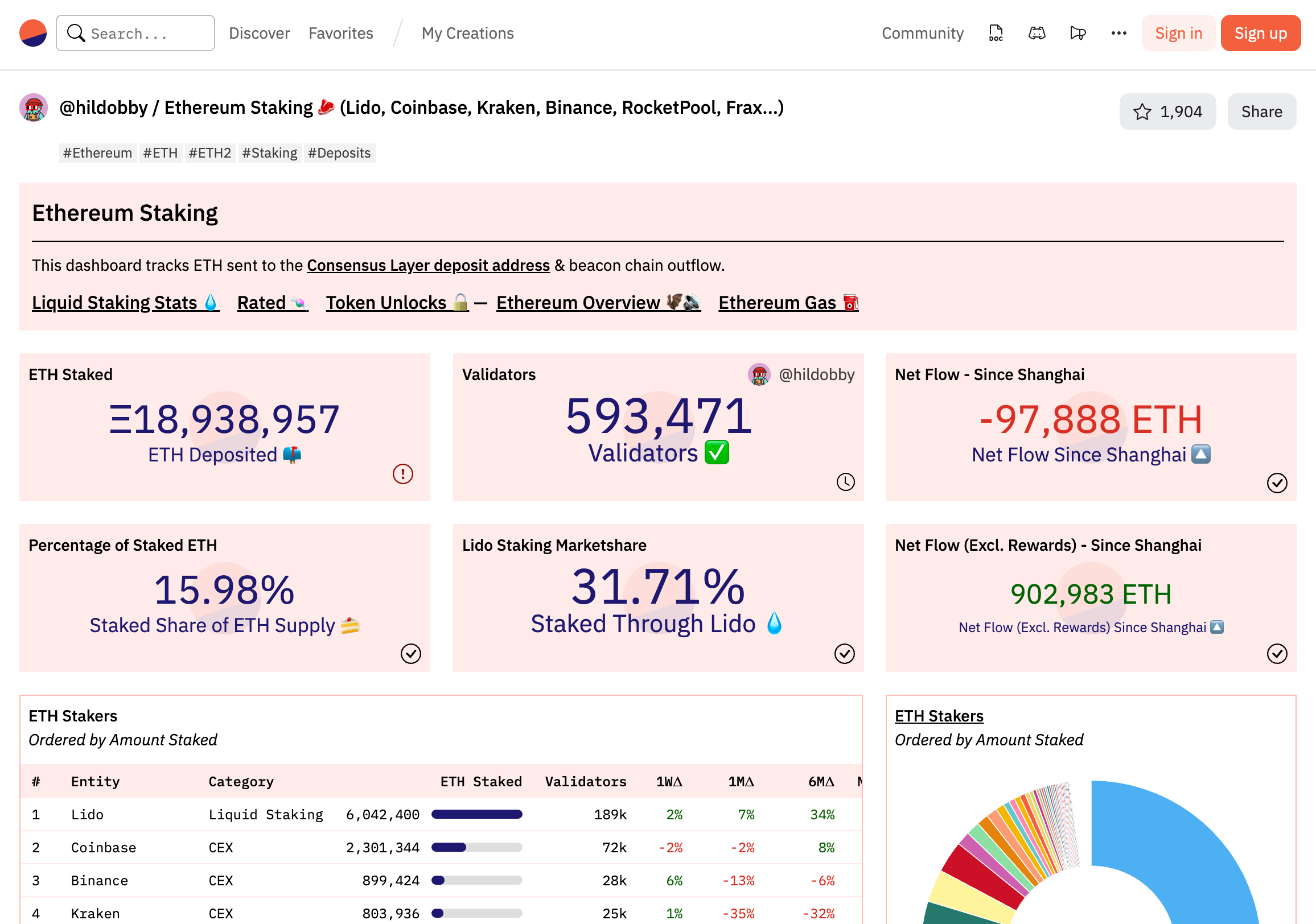Image resolution: width=1316 pixels, height=924 pixels.
Task: Click checkmark icon on Percentage of Staked ETH
Action: pyautogui.click(x=410, y=654)
